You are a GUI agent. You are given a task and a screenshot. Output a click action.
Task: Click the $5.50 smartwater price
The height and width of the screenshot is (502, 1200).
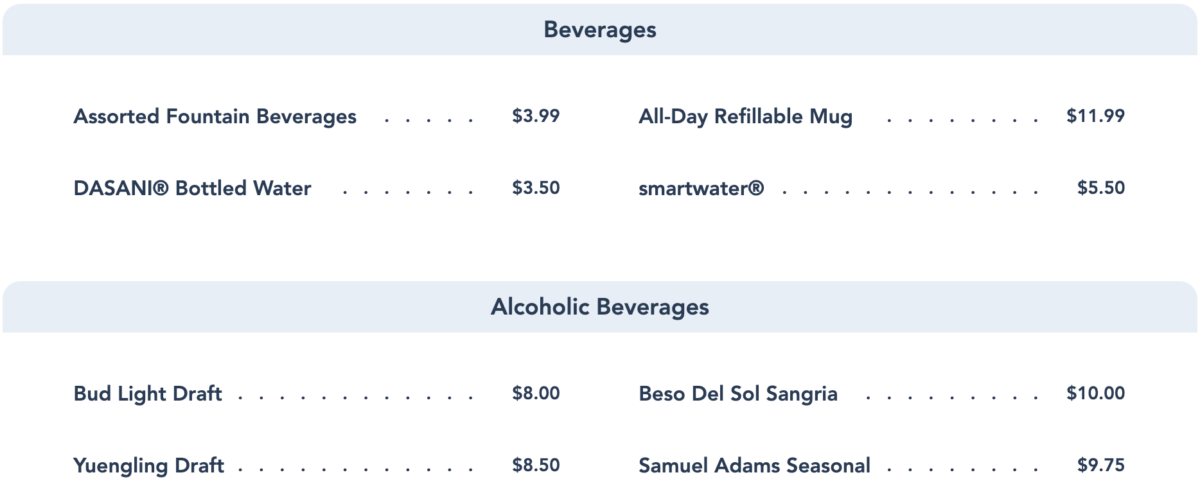click(1101, 187)
